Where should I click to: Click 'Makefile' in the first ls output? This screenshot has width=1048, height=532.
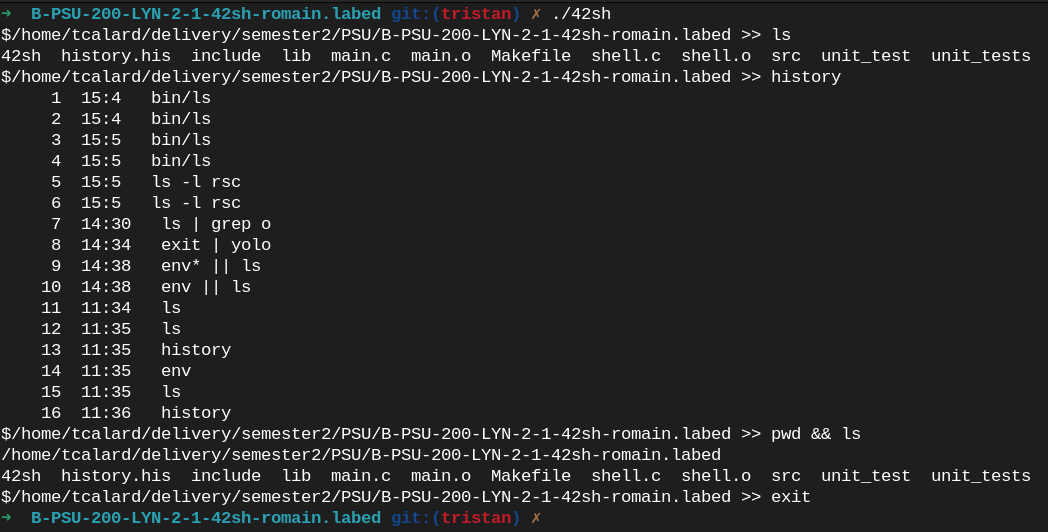pyautogui.click(x=531, y=56)
